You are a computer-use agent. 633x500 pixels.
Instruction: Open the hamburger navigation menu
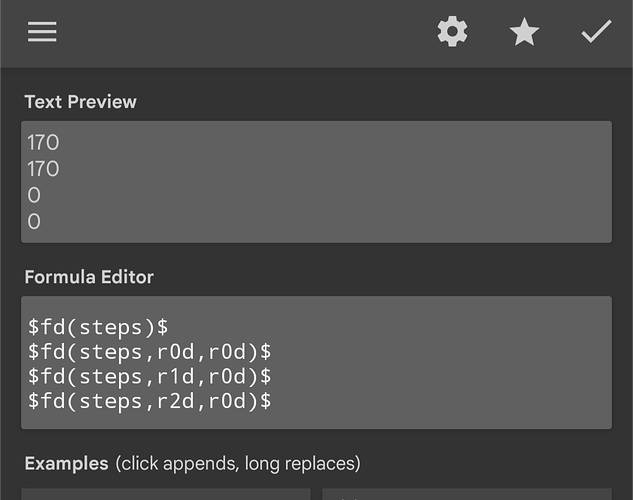(42, 32)
